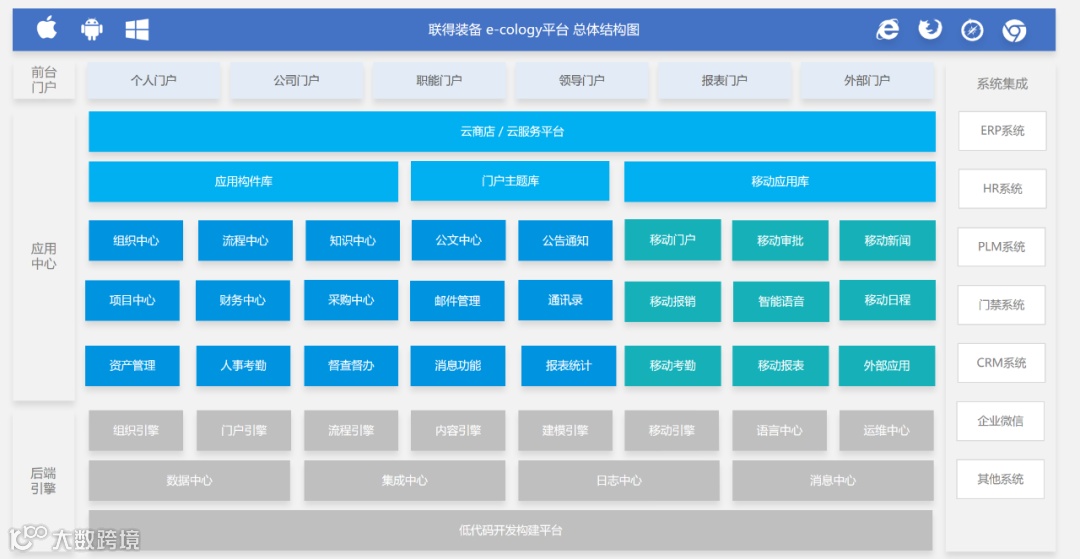Open the 外部应用 tile

tap(887, 366)
